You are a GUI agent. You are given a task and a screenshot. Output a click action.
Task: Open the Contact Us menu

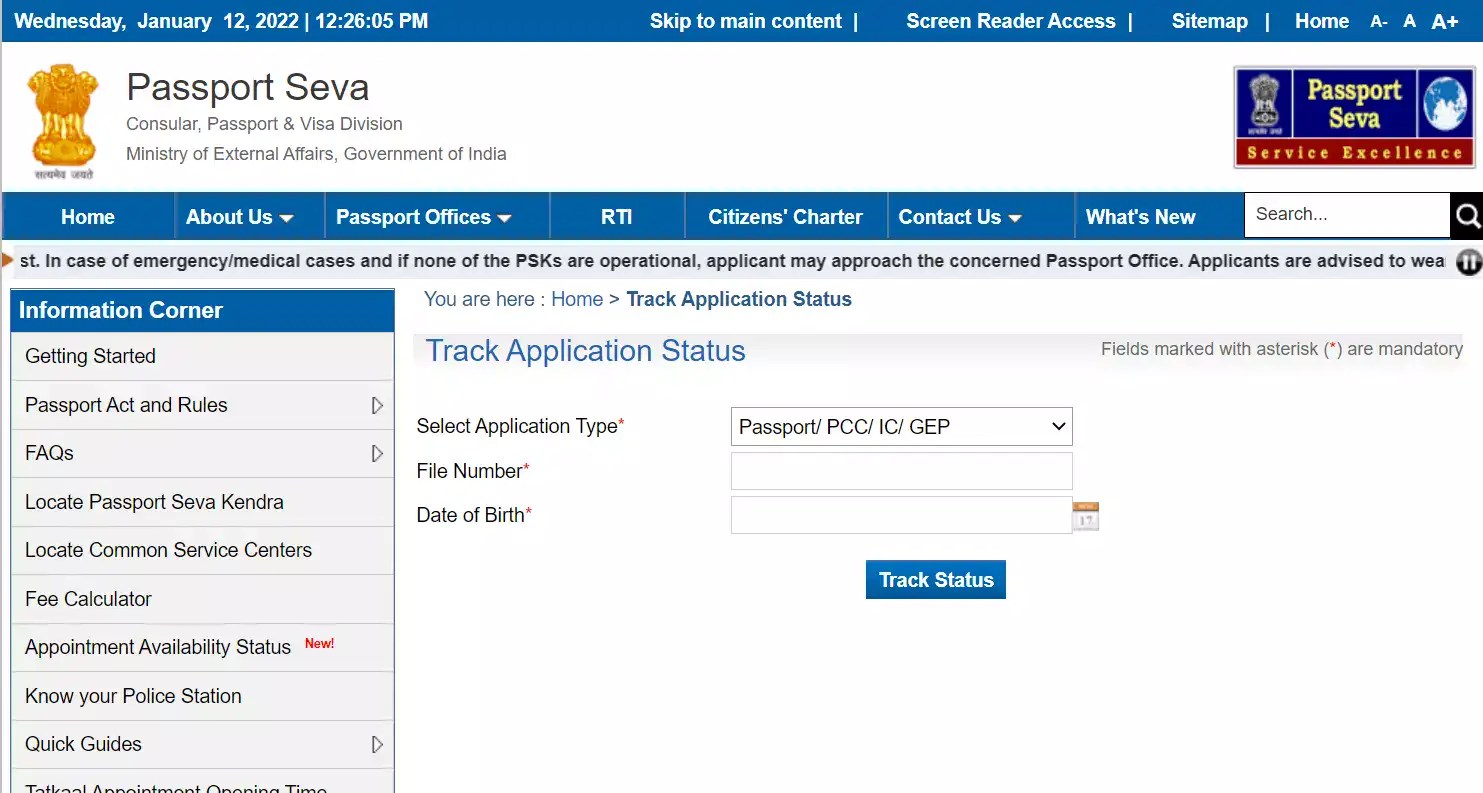[x=959, y=216]
